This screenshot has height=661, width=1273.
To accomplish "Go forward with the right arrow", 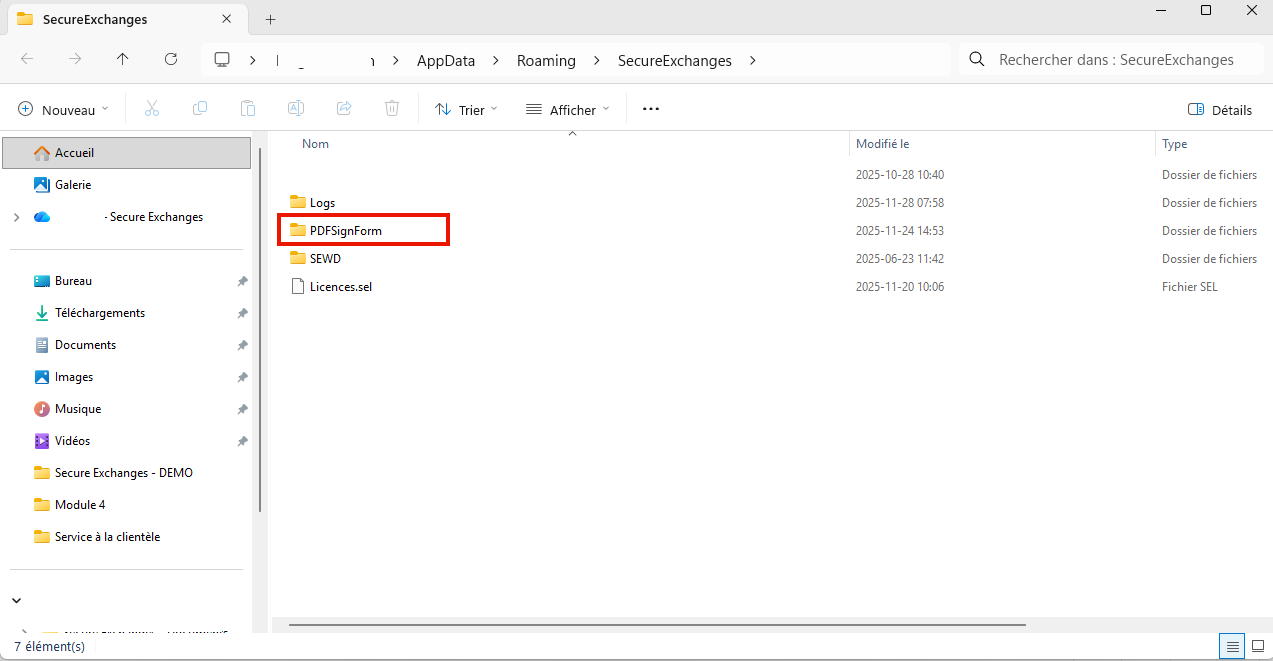I will [x=75, y=60].
